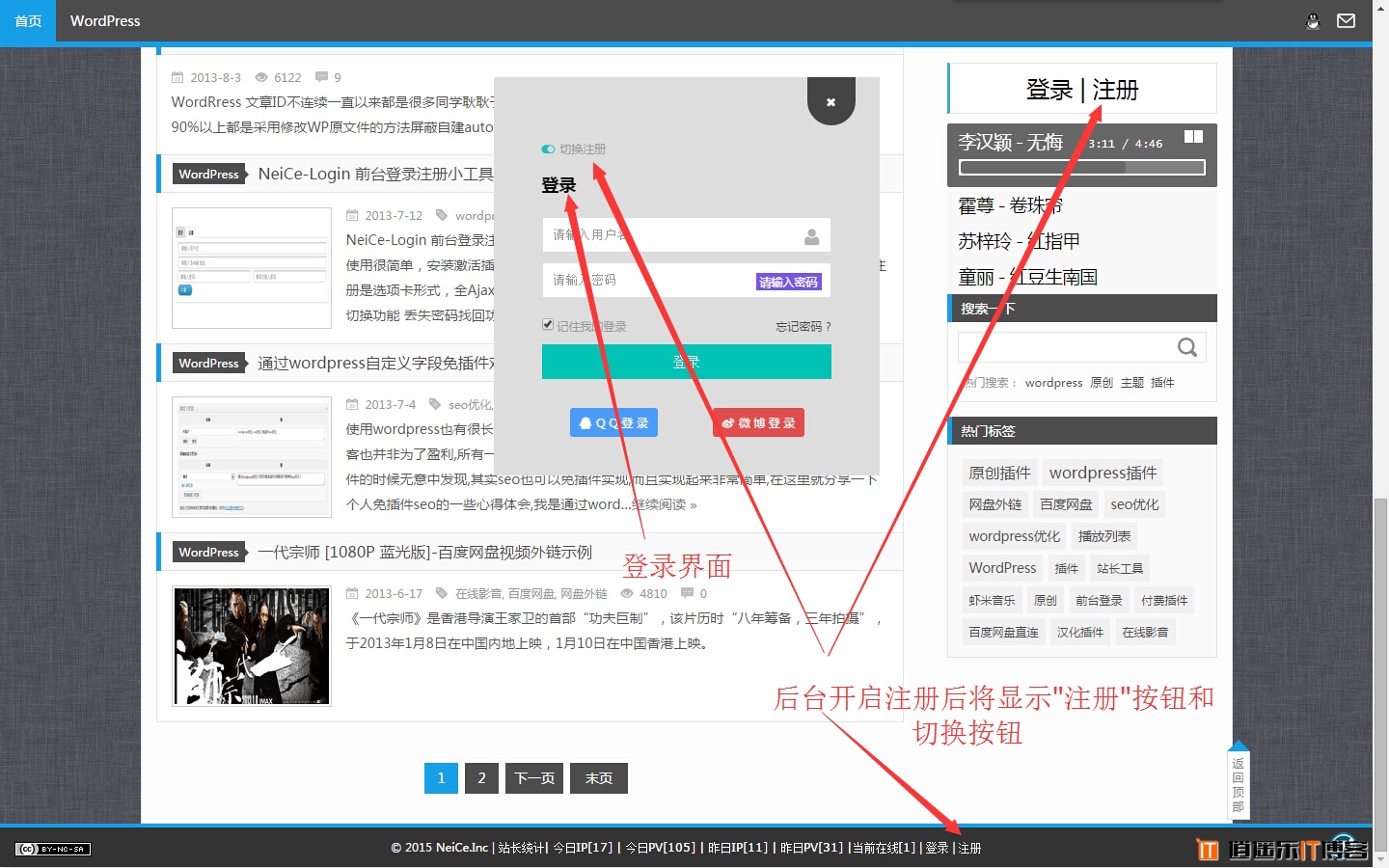The width and height of the screenshot is (1389, 868).
Task: Click the 末页 last page button
Action: coord(599,778)
